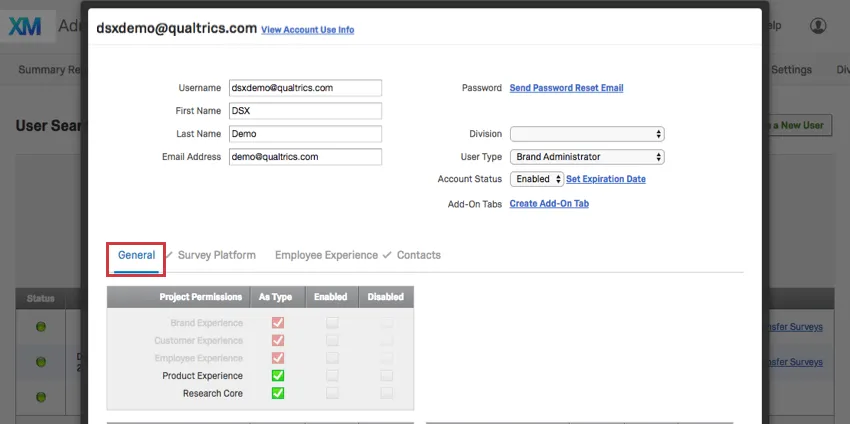Click Set Expiration Date link
The width and height of the screenshot is (850, 424).
[x=606, y=179]
